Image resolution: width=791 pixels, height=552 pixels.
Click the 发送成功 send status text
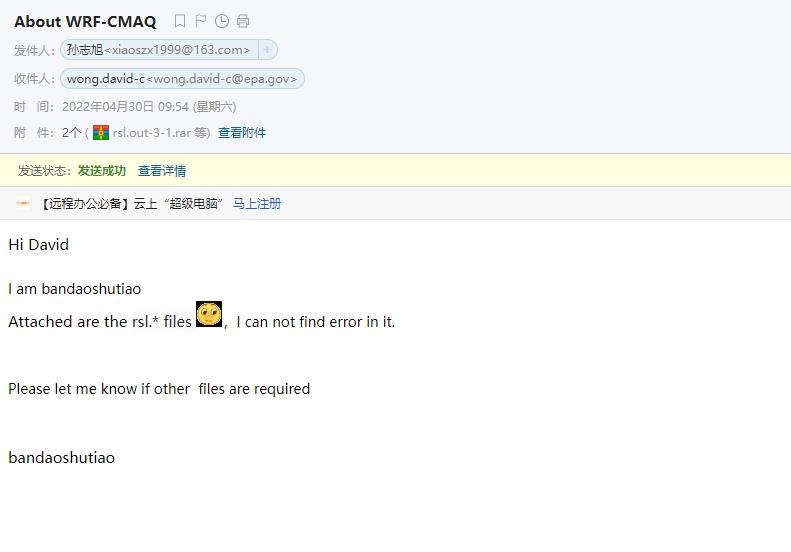point(102,171)
